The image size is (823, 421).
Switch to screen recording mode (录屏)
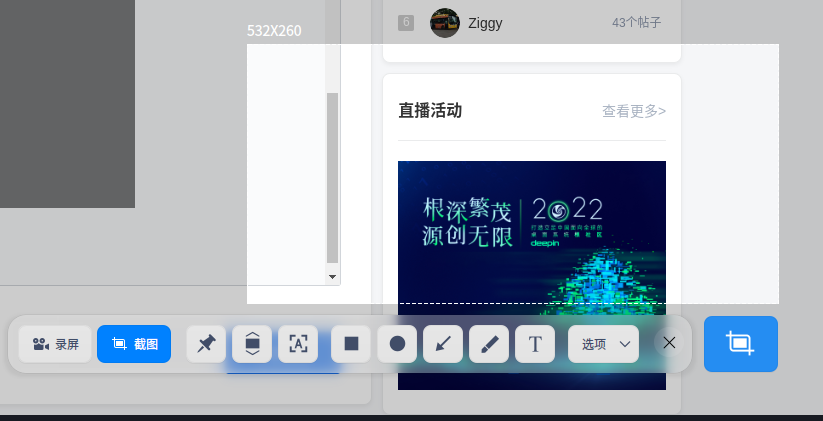click(x=55, y=344)
